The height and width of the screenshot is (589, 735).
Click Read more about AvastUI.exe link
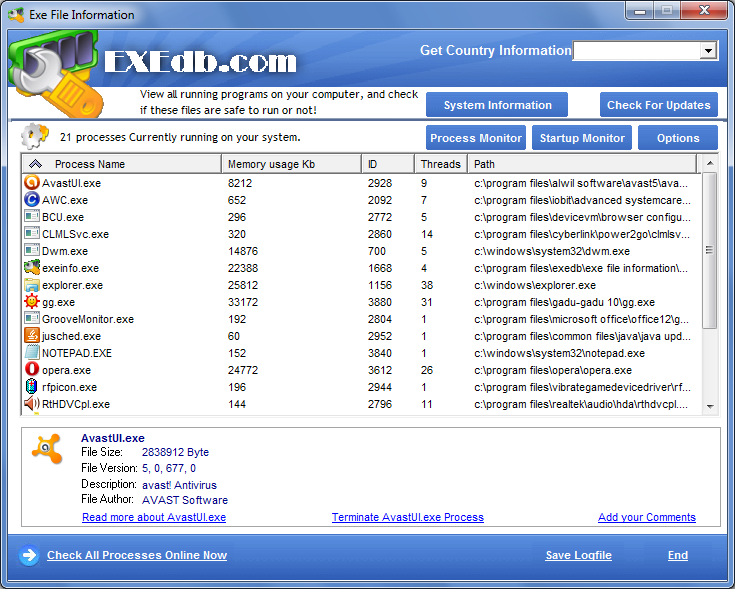154,517
